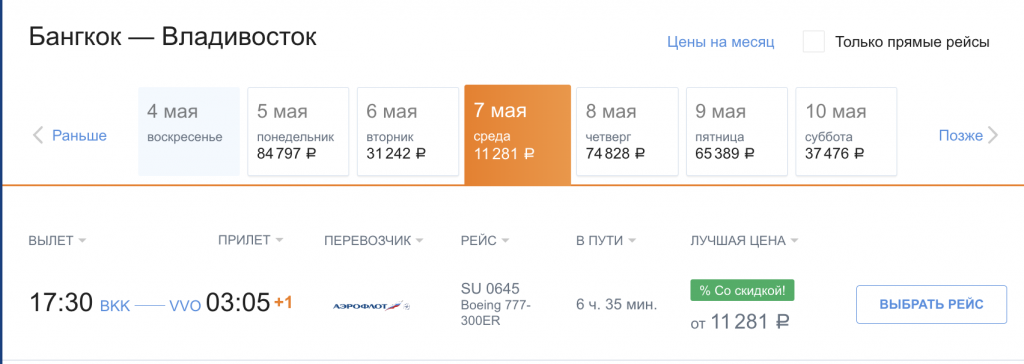This screenshot has height=364, width=1024.
Task: Click the BKK airport code link
Action: click(x=115, y=306)
